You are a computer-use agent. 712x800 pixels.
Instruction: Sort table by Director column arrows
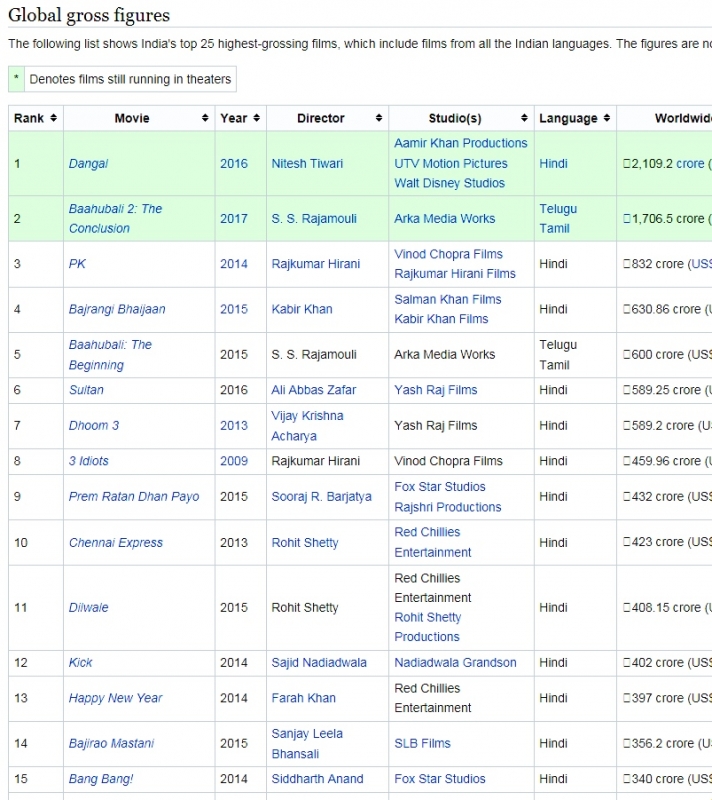(x=378, y=118)
